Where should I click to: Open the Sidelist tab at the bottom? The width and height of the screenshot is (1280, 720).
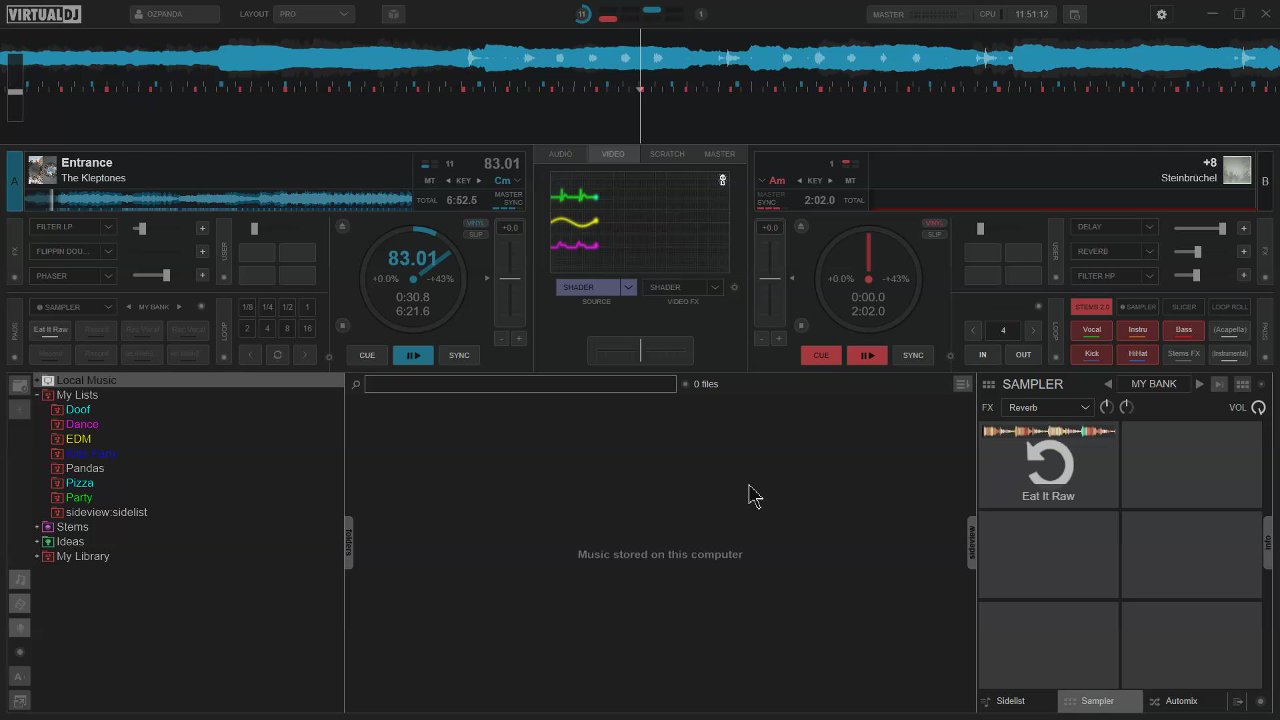(x=1009, y=701)
